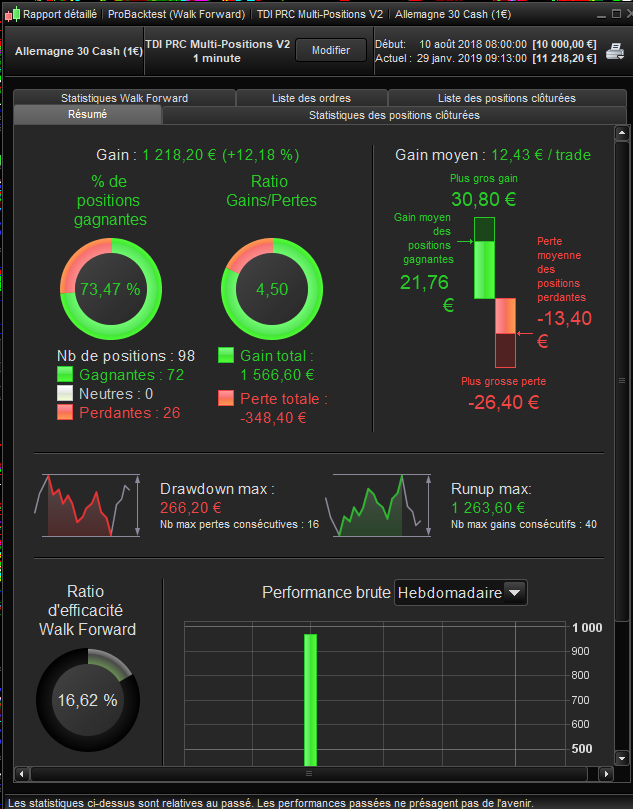Viewport: 633px width, 809px height.
Task: Click 'Nb max pertes consécutives : 16'
Action: (239, 524)
